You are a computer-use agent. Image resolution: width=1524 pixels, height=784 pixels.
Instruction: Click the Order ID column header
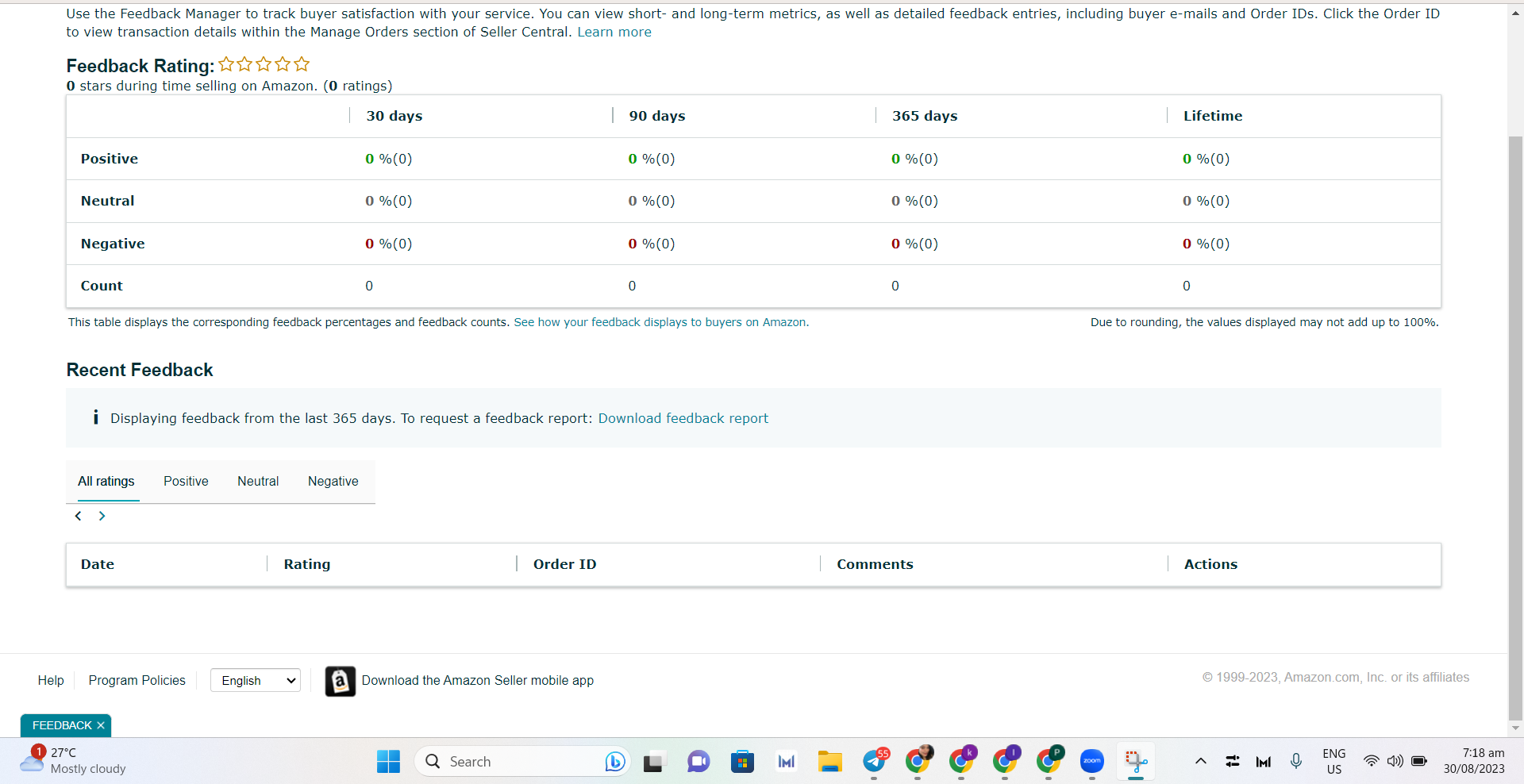pyautogui.click(x=564, y=564)
